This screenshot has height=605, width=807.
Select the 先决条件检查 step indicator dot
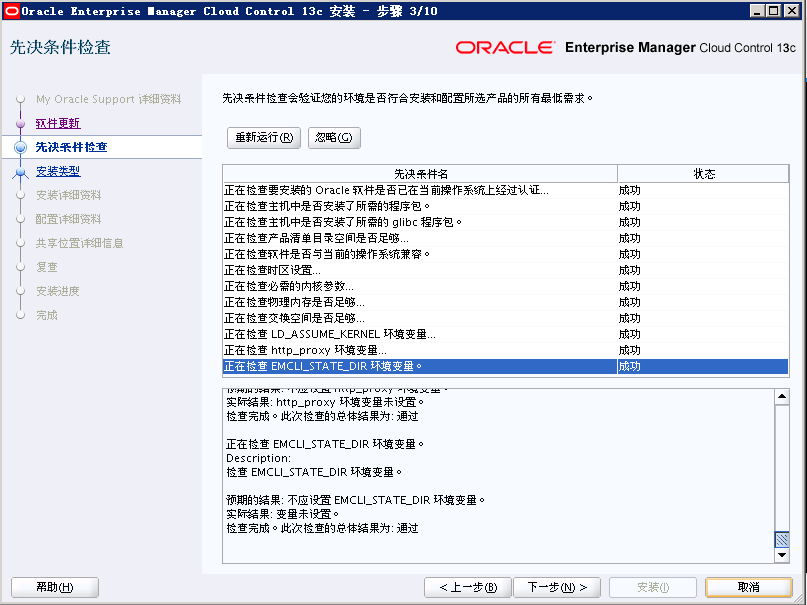coord(20,146)
